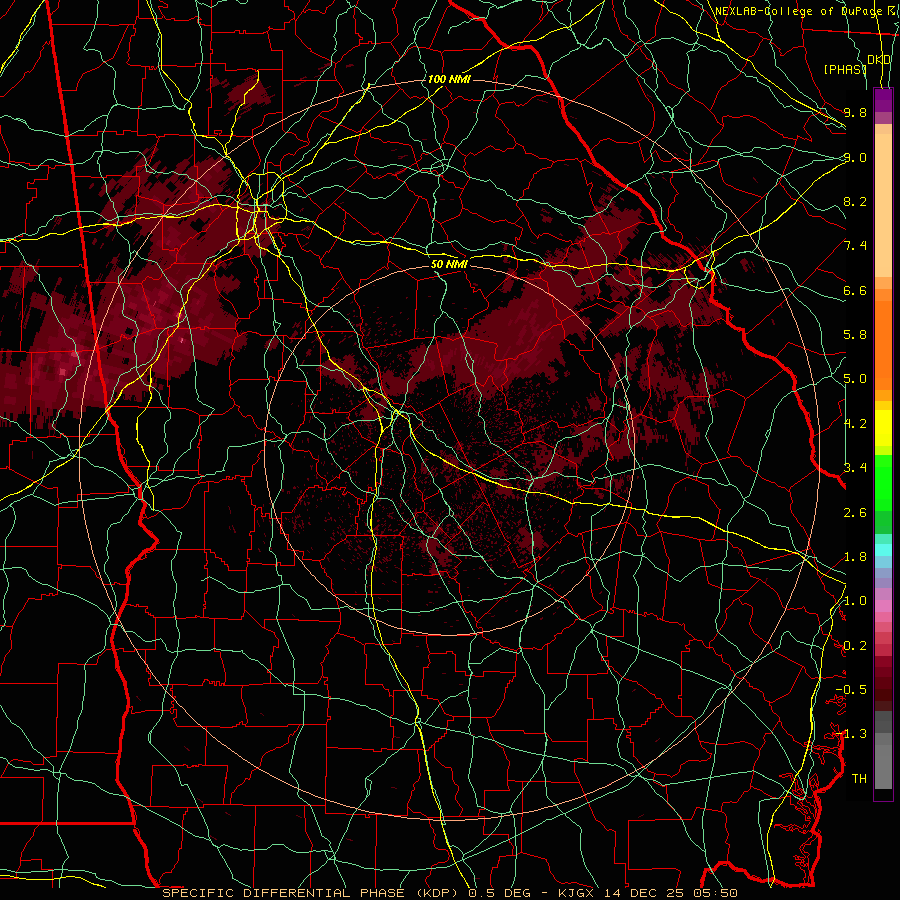Viewport: 900px width, 900px height.
Task: Click the -1.3 value on the scale
Action: click(851, 734)
